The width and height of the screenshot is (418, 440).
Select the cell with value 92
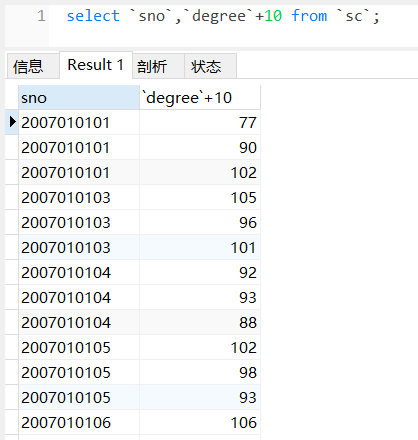pyautogui.click(x=200, y=272)
